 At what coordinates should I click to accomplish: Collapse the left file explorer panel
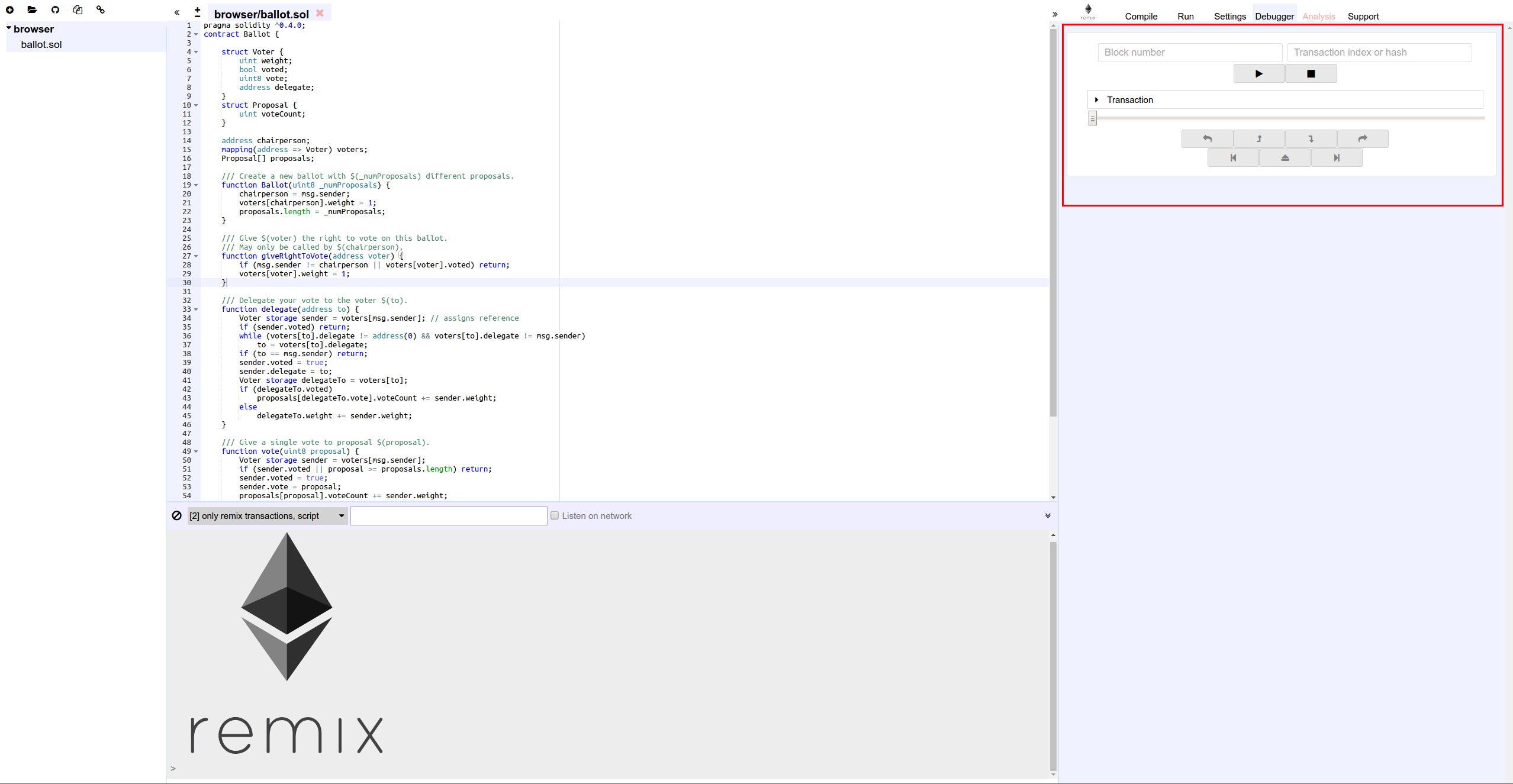click(176, 12)
